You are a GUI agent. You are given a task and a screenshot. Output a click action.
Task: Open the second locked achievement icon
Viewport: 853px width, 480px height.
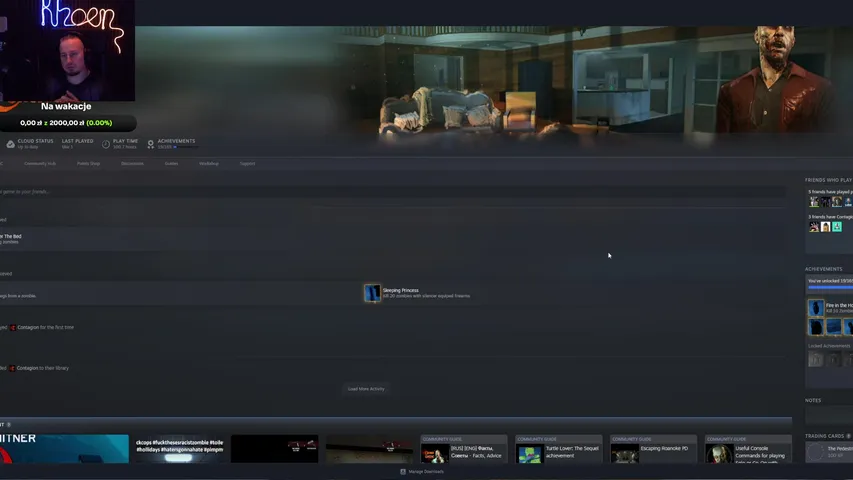833,359
